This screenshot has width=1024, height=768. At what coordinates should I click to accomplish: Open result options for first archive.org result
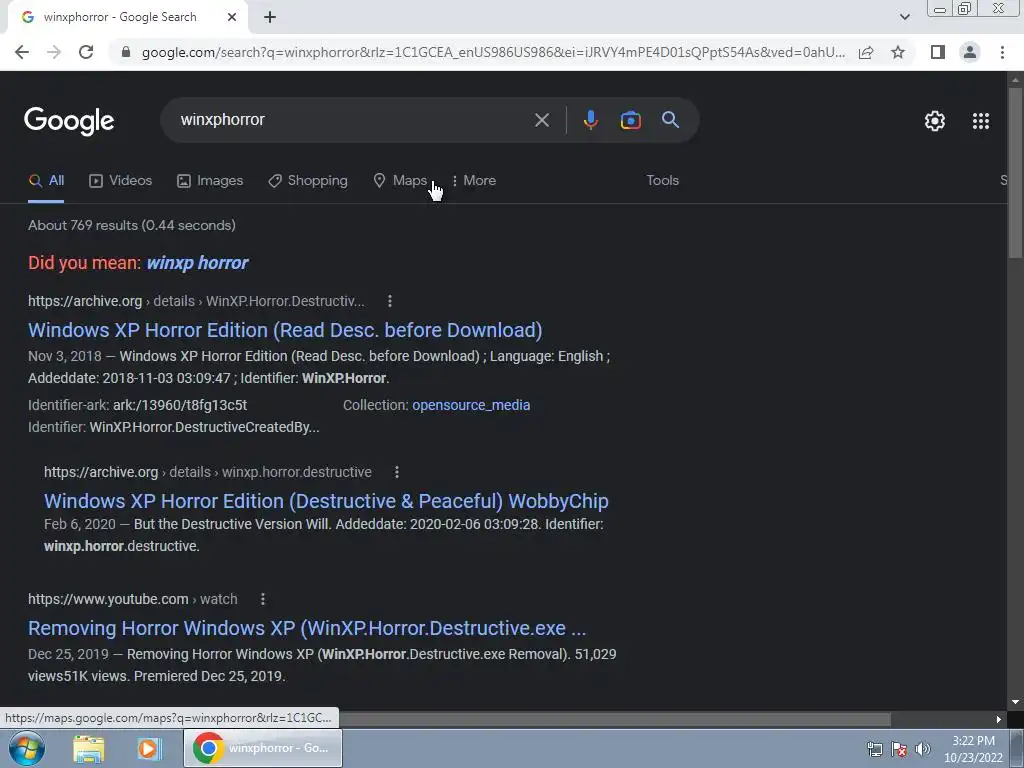[390, 301]
